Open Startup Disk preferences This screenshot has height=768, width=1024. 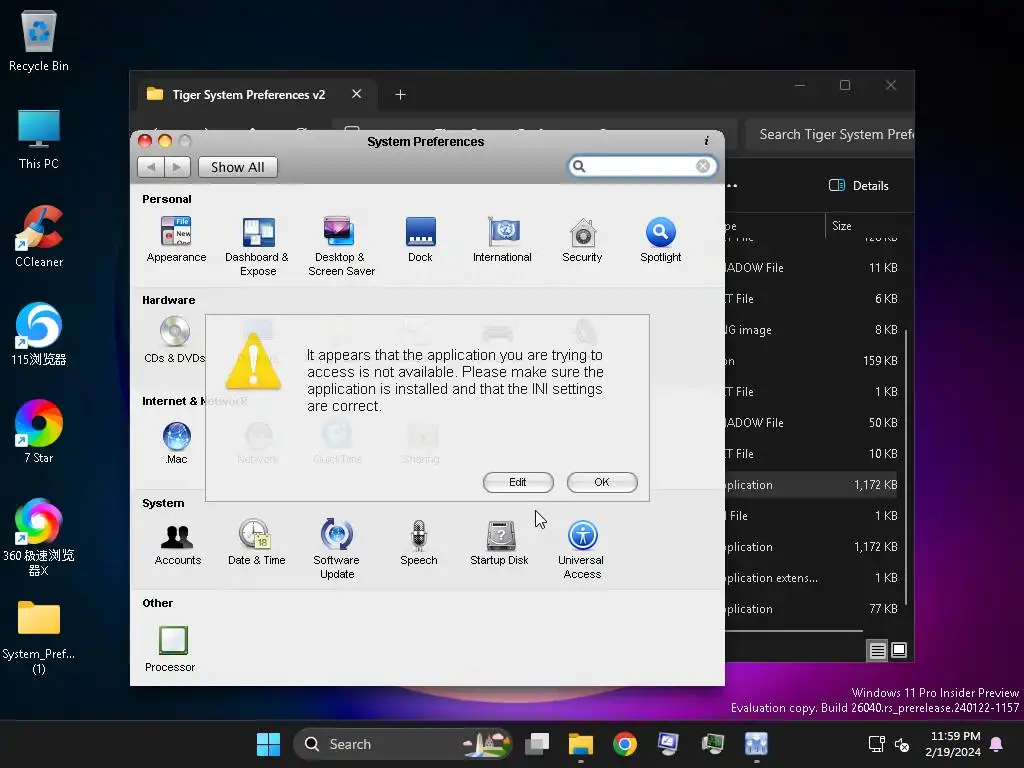500,542
